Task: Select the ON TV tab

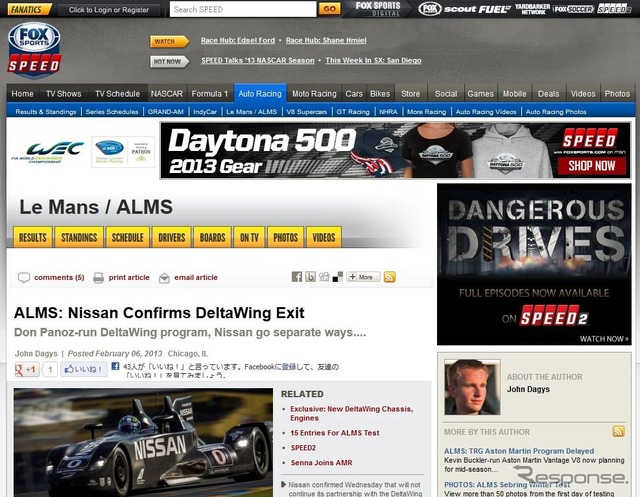Action: point(249,237)
